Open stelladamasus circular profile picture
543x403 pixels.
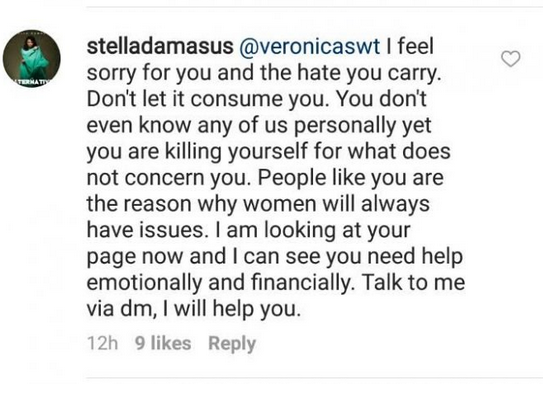[32, 59]
